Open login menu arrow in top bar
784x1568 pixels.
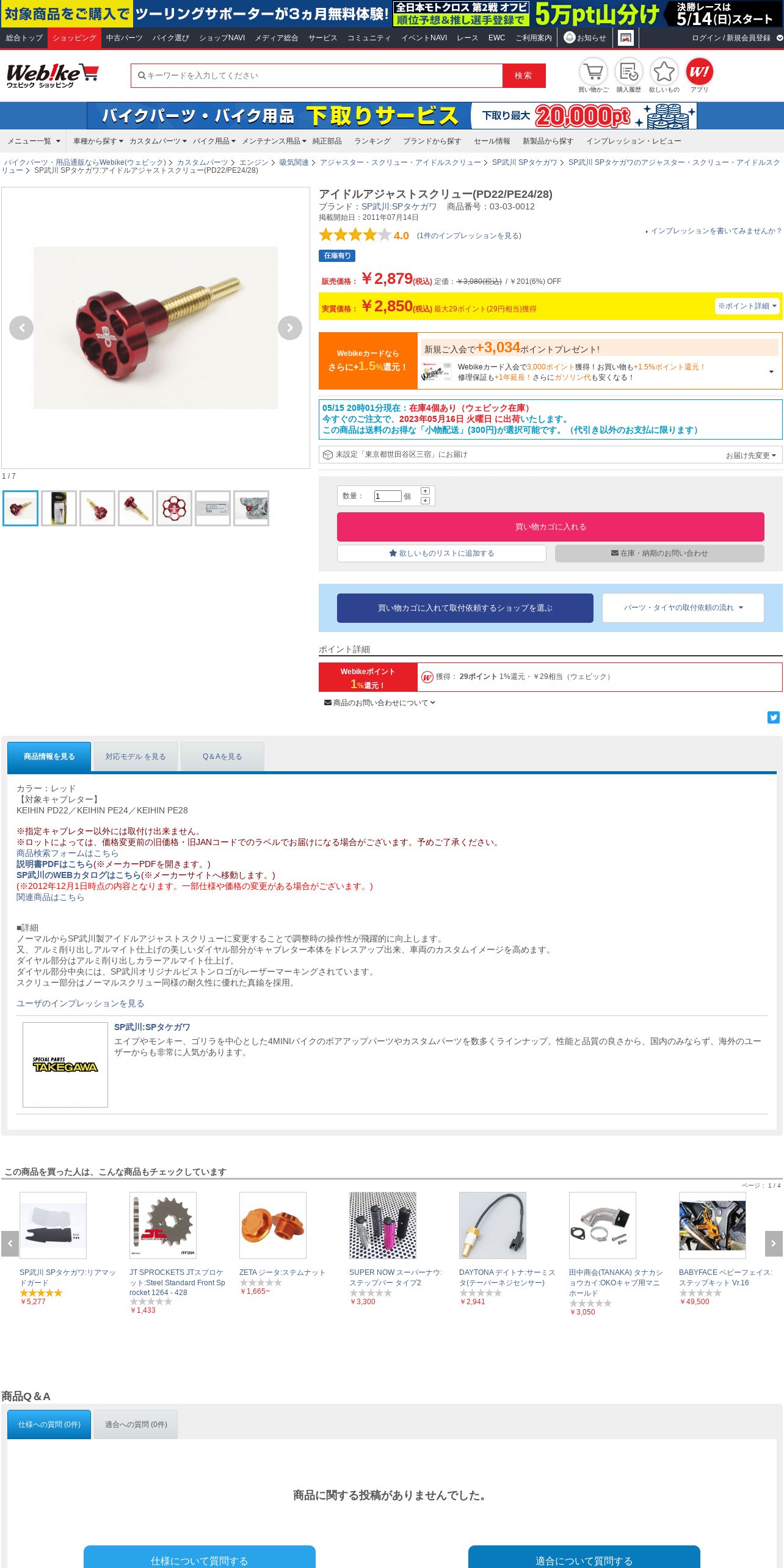click(780, 38)
